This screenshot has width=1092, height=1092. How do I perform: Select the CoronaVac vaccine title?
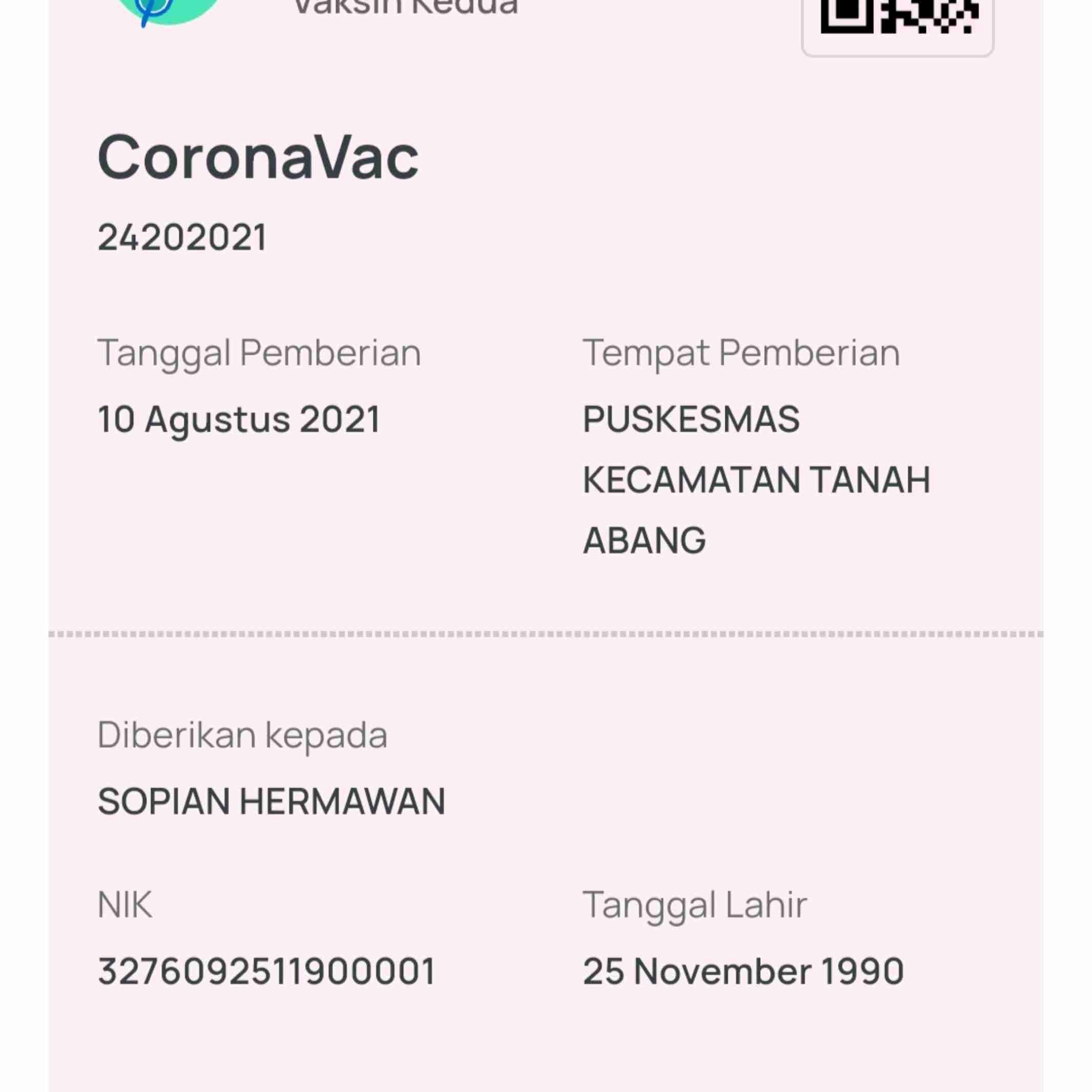pos(258,157)
